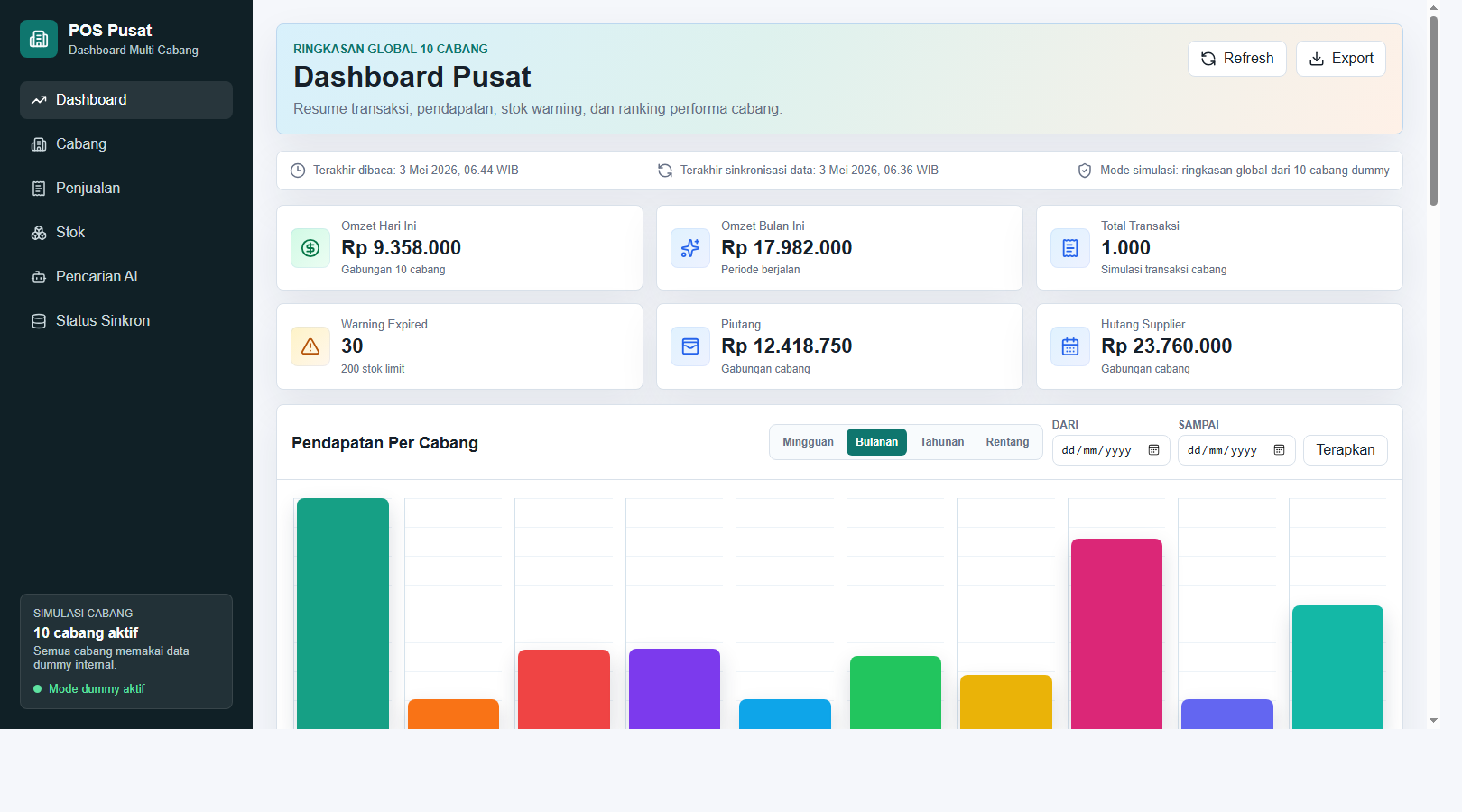
Task: Click the tall teal-green first chart bar
Action: pos(343,614)
